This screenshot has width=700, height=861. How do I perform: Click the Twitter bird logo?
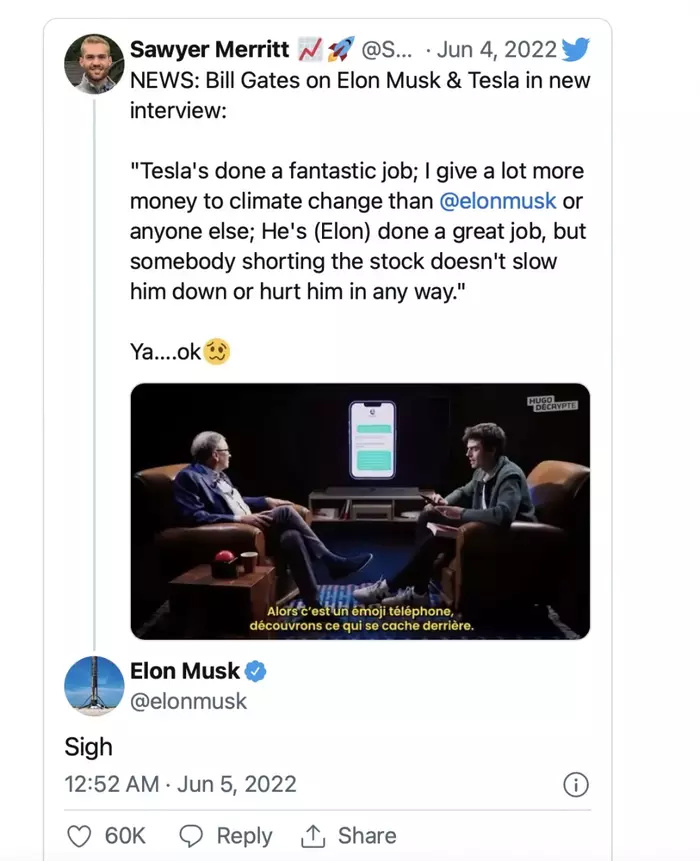tap(575, 50)
